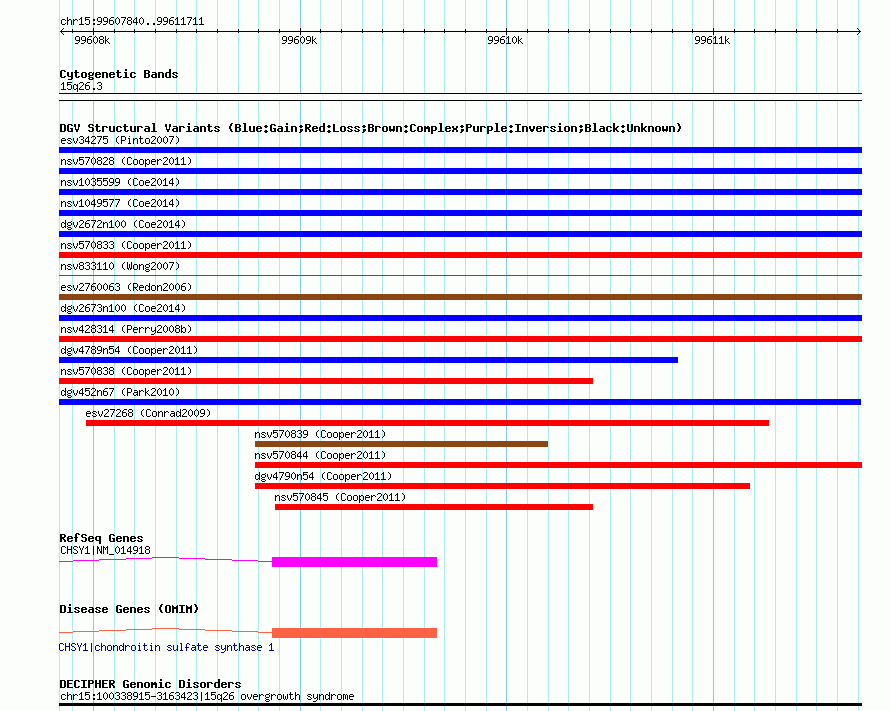Open the Disease Genes (OMIM) track heading

point(129,609)
